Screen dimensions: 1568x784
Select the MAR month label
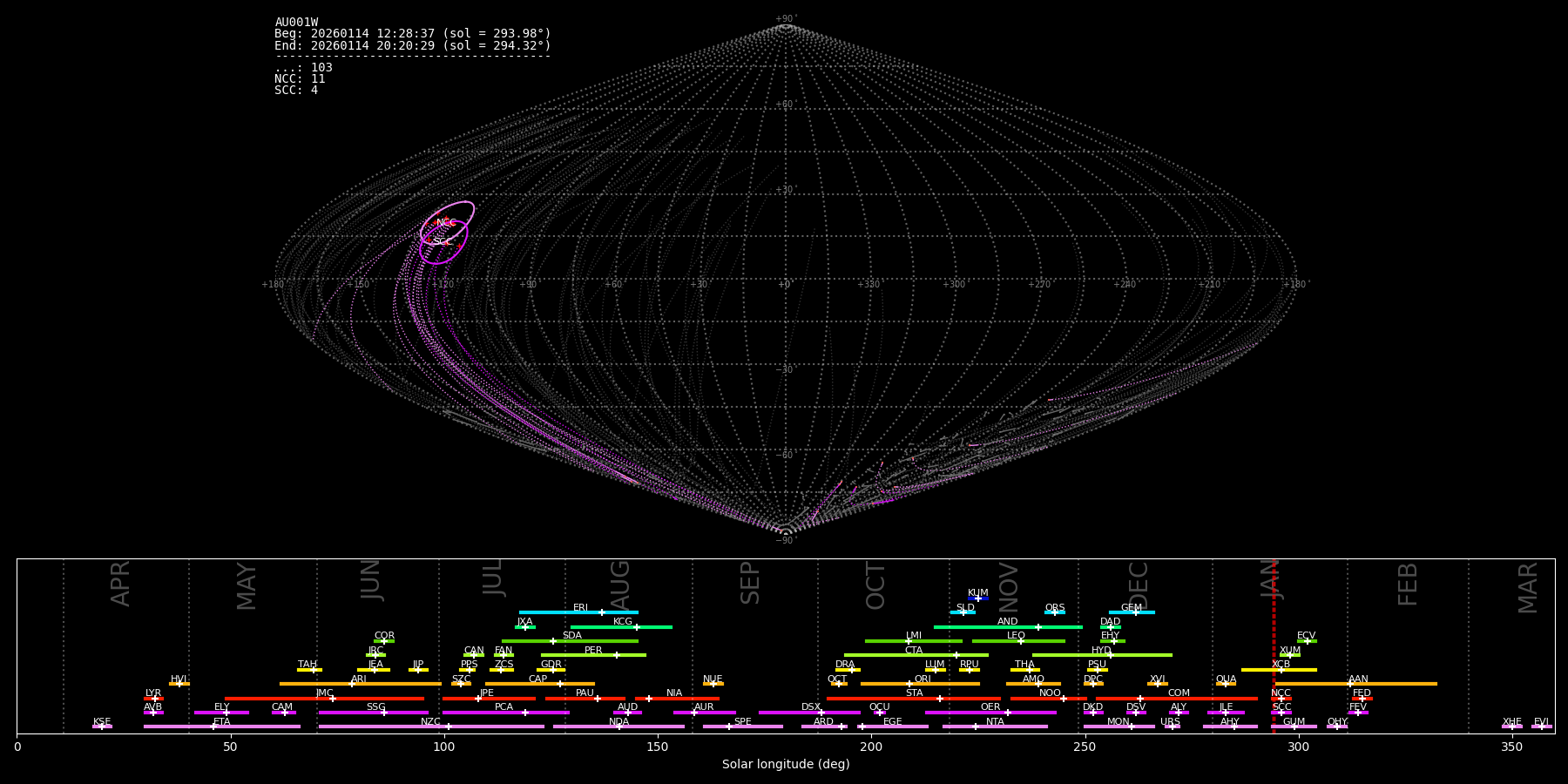coord(1528,588)
